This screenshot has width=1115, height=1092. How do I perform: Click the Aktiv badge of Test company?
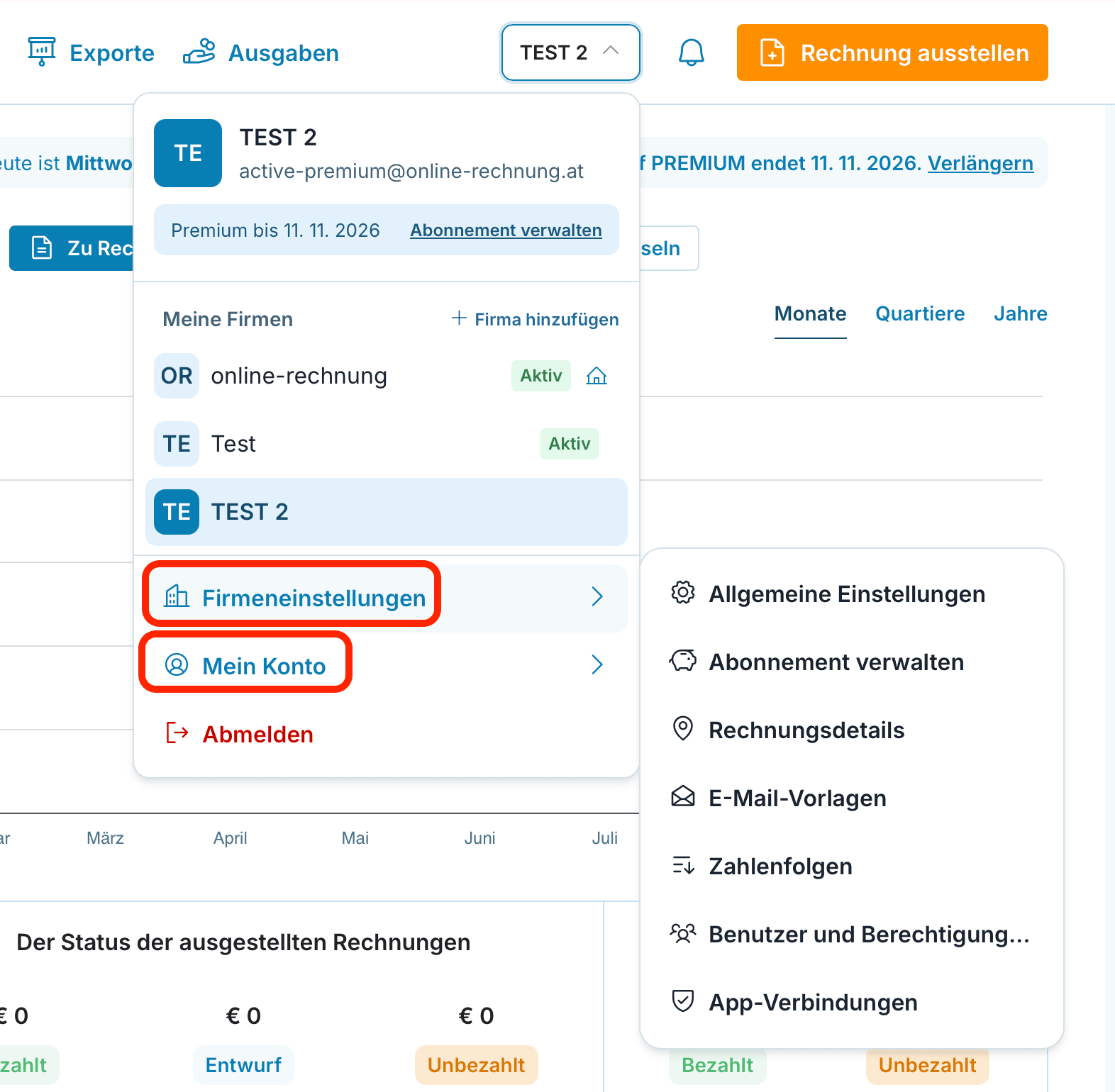point(570,444)
